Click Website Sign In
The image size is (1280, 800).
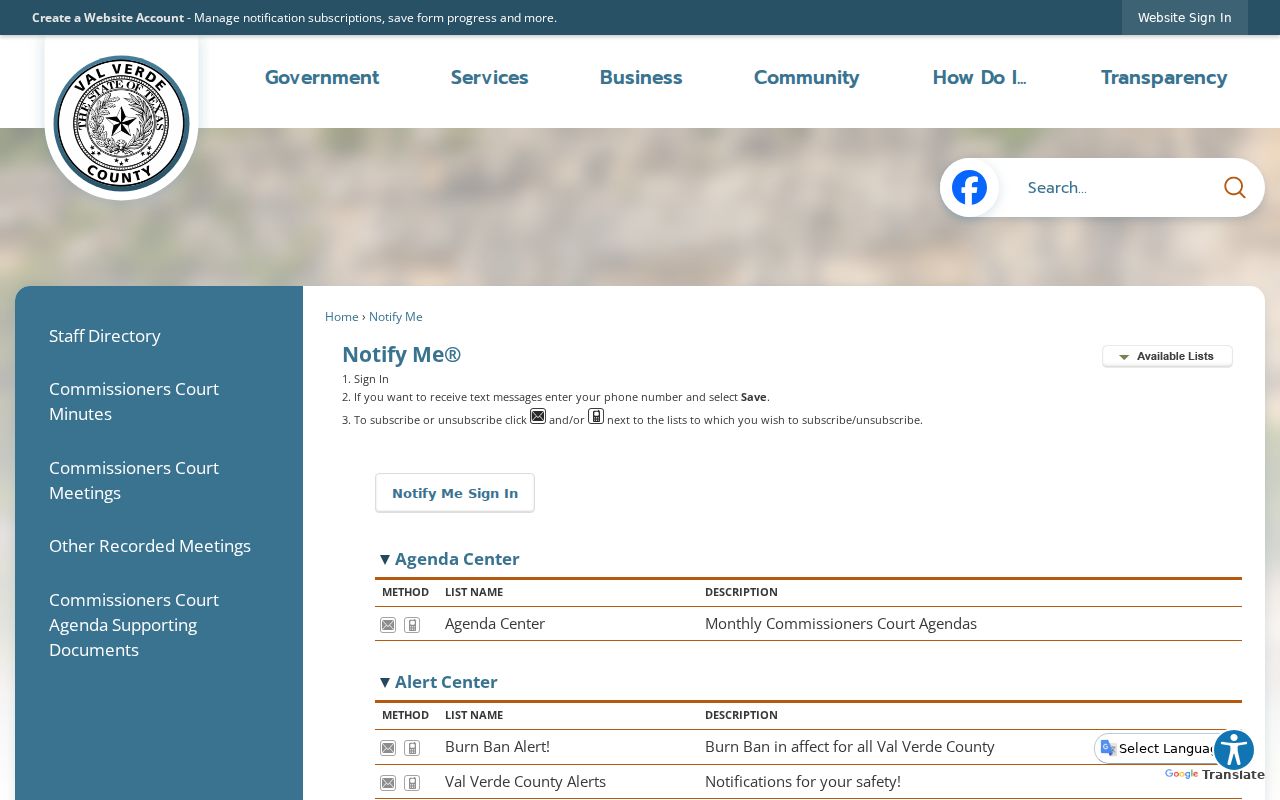pos(1185,18)
